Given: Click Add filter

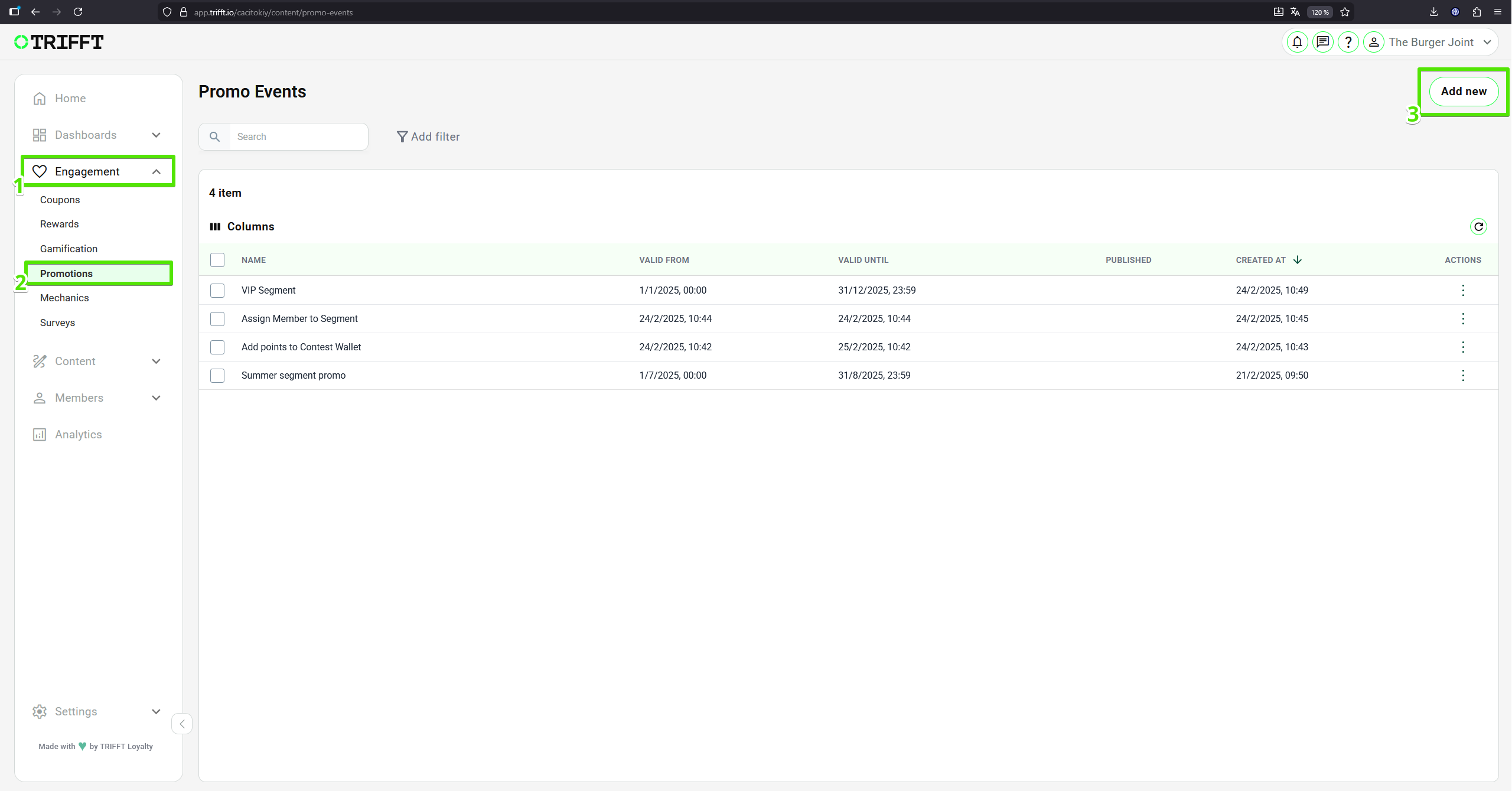Looking at the screenshot, I should point(428,136).
